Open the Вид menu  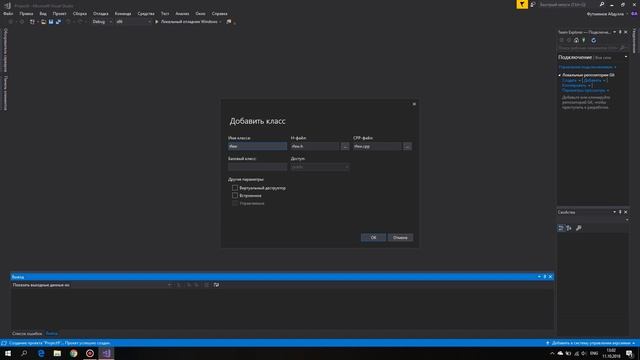tap(43, 13)
